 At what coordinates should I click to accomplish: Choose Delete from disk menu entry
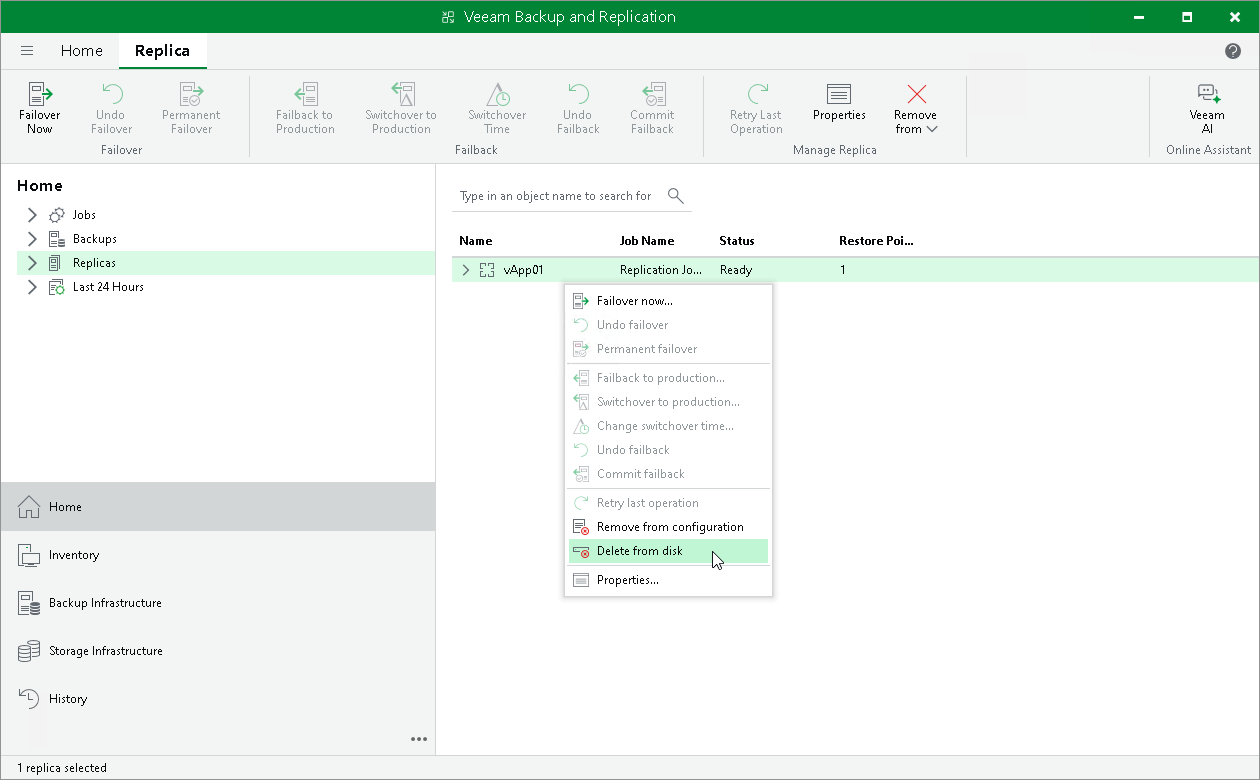(x=668, y=551)
